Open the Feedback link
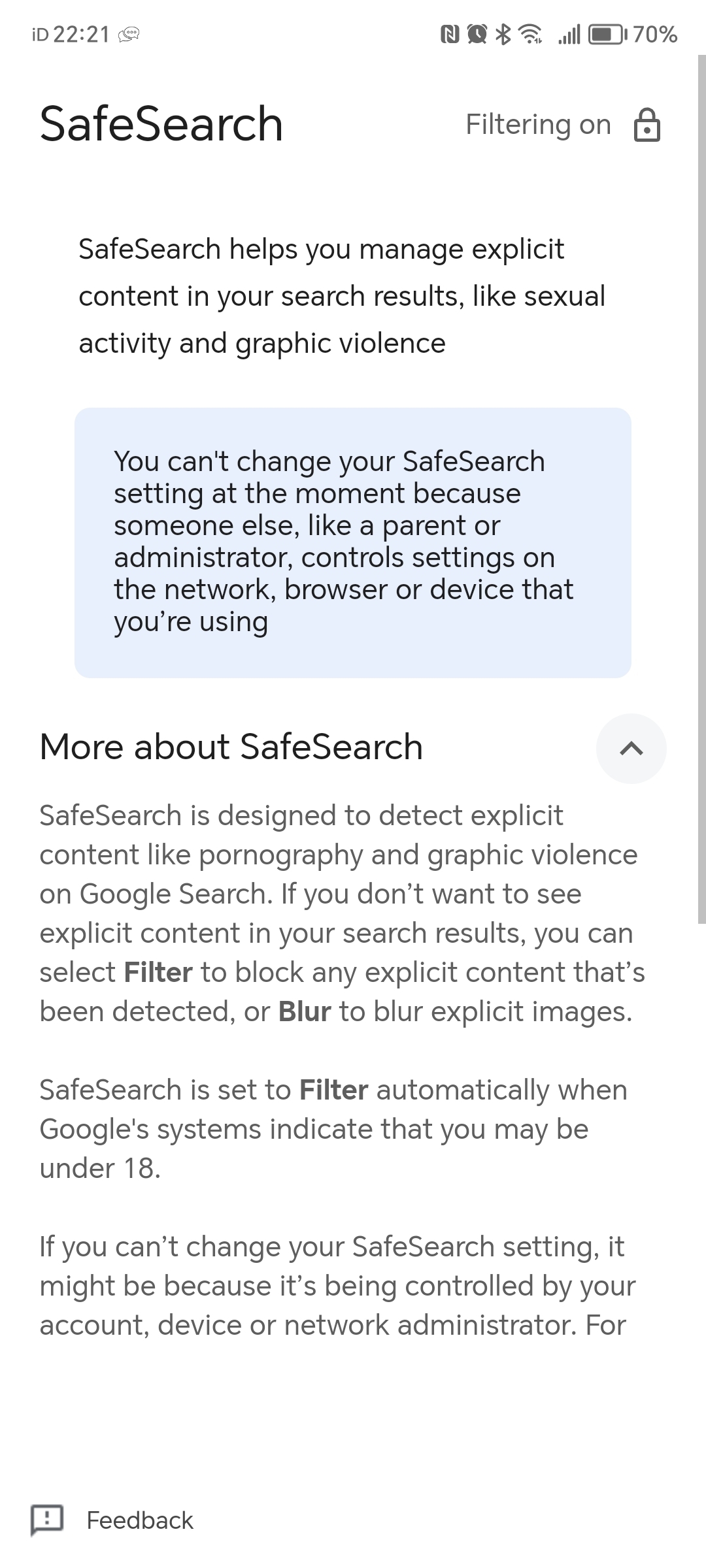 coord(140,1520)
